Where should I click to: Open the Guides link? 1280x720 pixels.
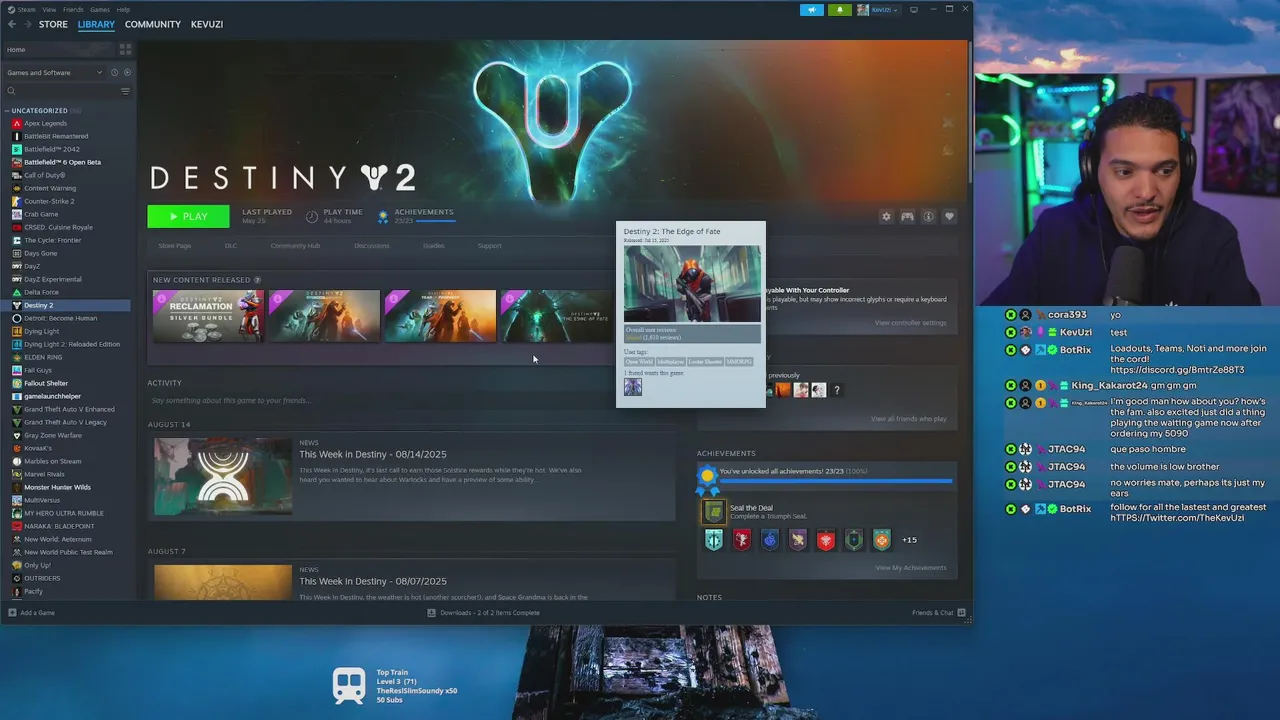tap(434, 246)
